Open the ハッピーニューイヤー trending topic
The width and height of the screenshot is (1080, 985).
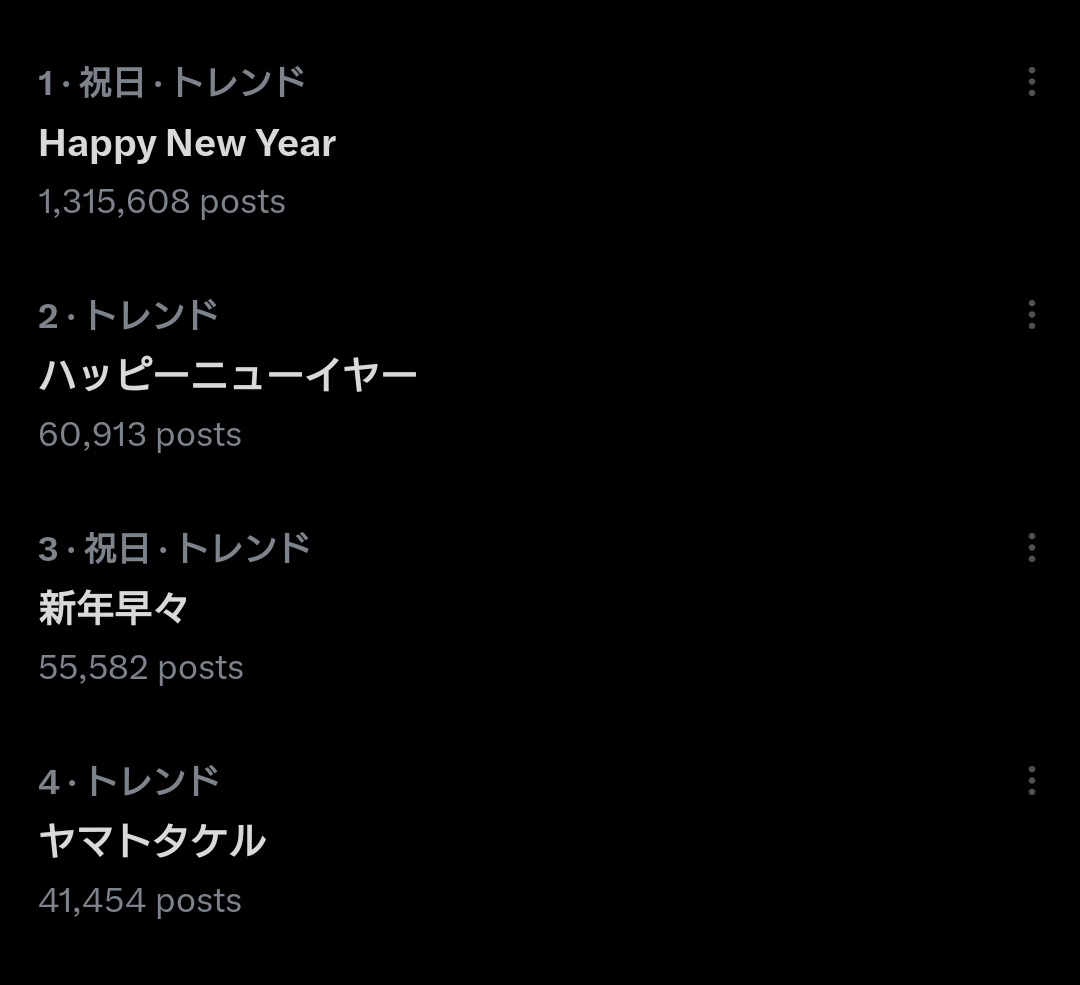[x=227, y=377]
